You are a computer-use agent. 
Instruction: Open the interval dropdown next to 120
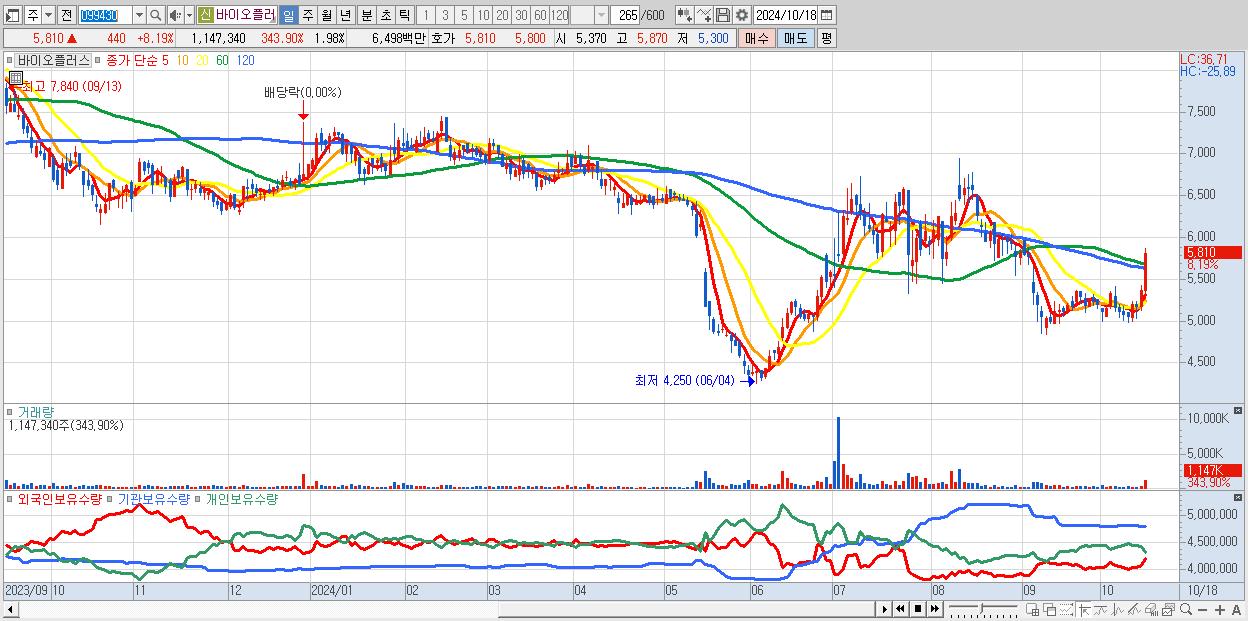(601, 15)
